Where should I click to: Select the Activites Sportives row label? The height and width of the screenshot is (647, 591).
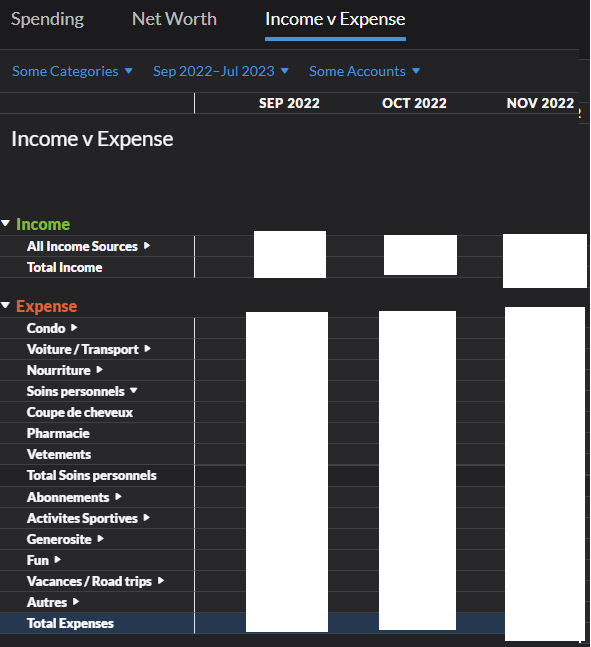[82, 518]
